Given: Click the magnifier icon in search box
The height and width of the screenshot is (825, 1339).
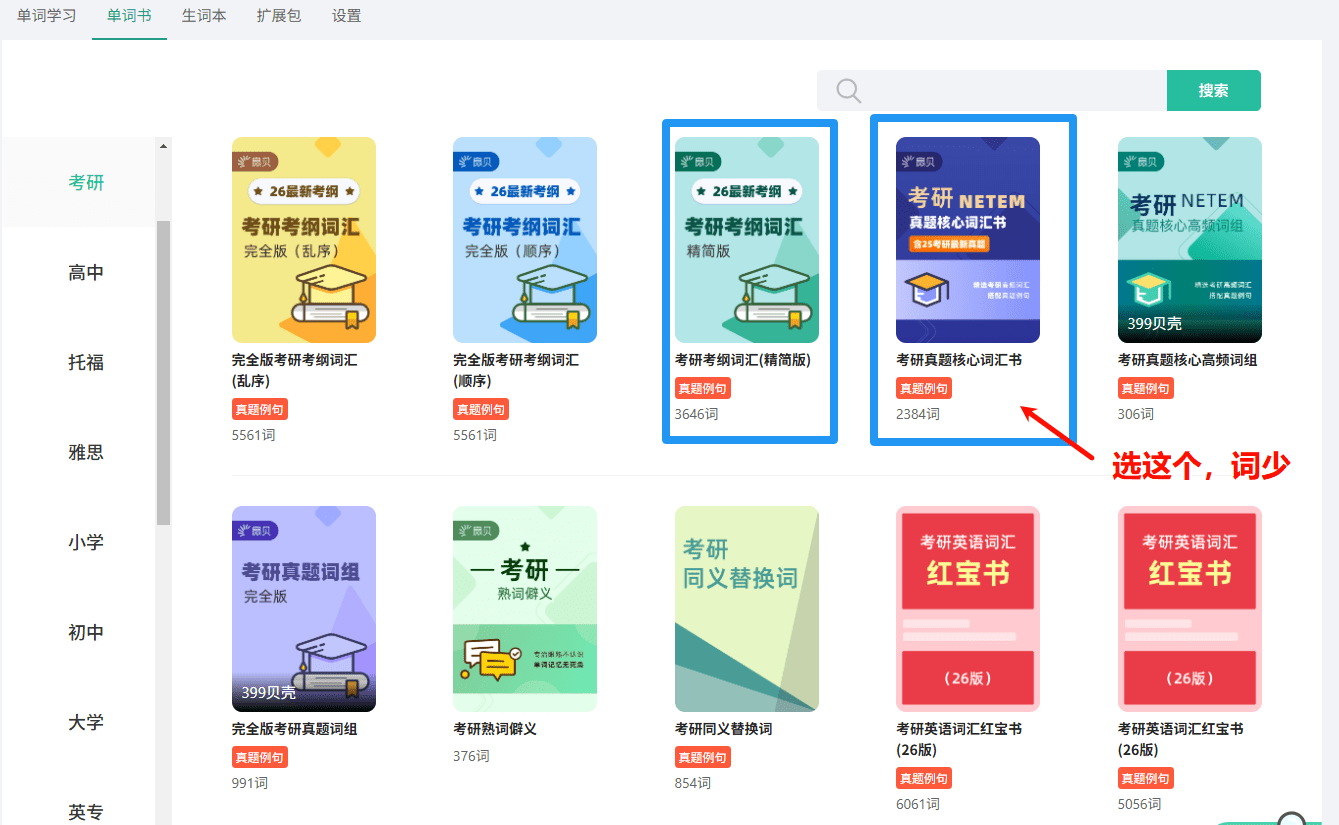Looking at the screenshot, I should (849, 91).
